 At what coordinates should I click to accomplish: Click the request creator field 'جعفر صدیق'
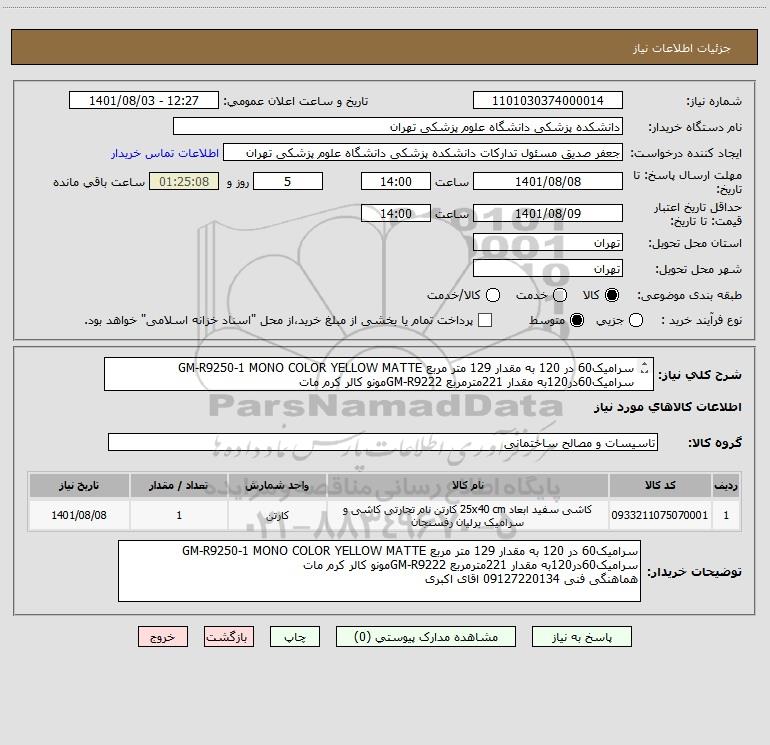[x=423, y=153]
